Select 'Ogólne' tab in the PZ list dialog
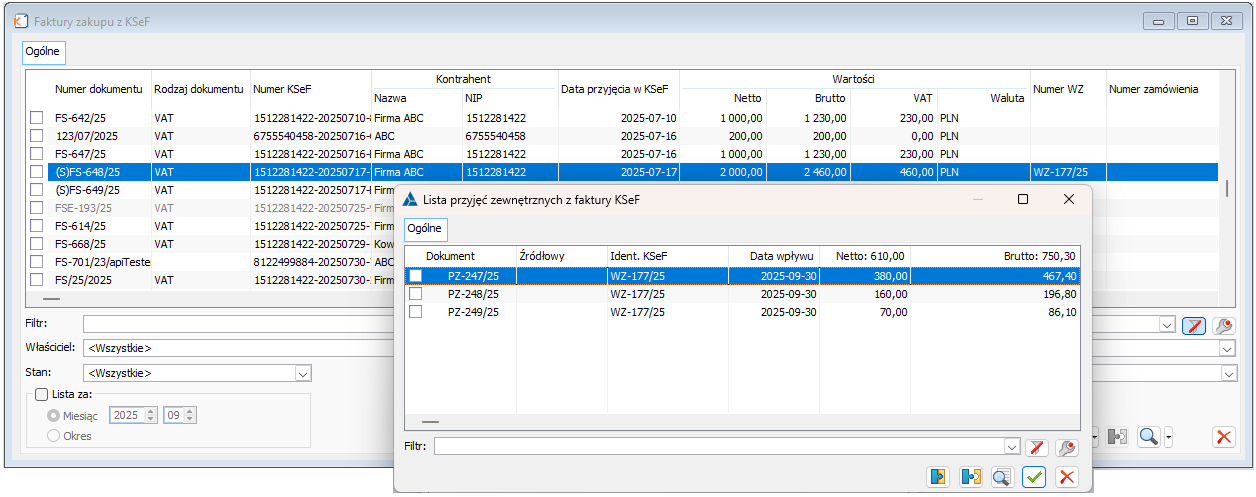Screen dimensions: 1256x497 pyautogui.click(x=425, y=229)
